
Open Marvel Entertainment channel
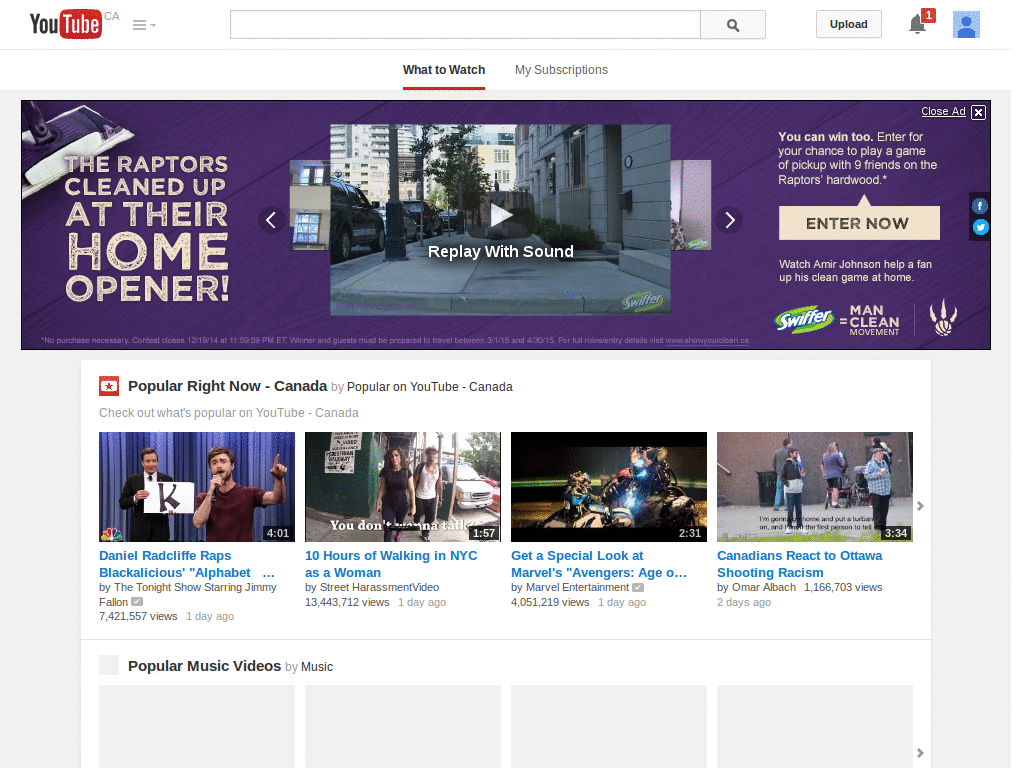coord(577,588)
